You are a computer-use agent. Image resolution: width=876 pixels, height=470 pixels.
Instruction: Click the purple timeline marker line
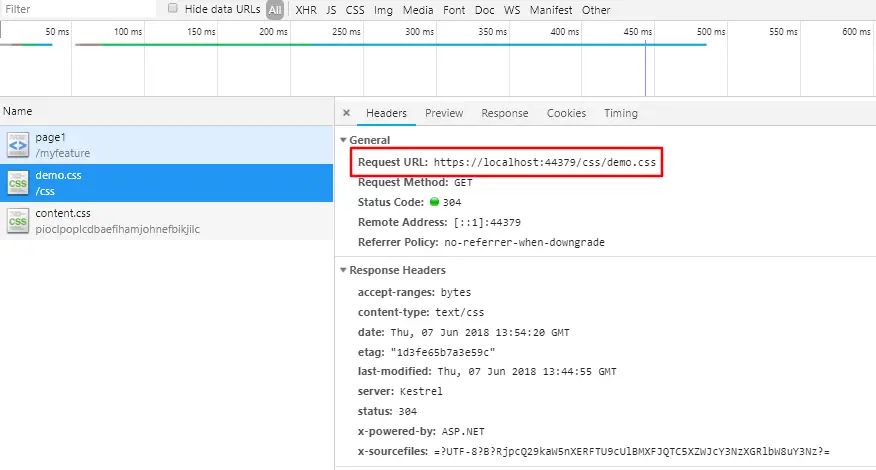click(645, 68)
